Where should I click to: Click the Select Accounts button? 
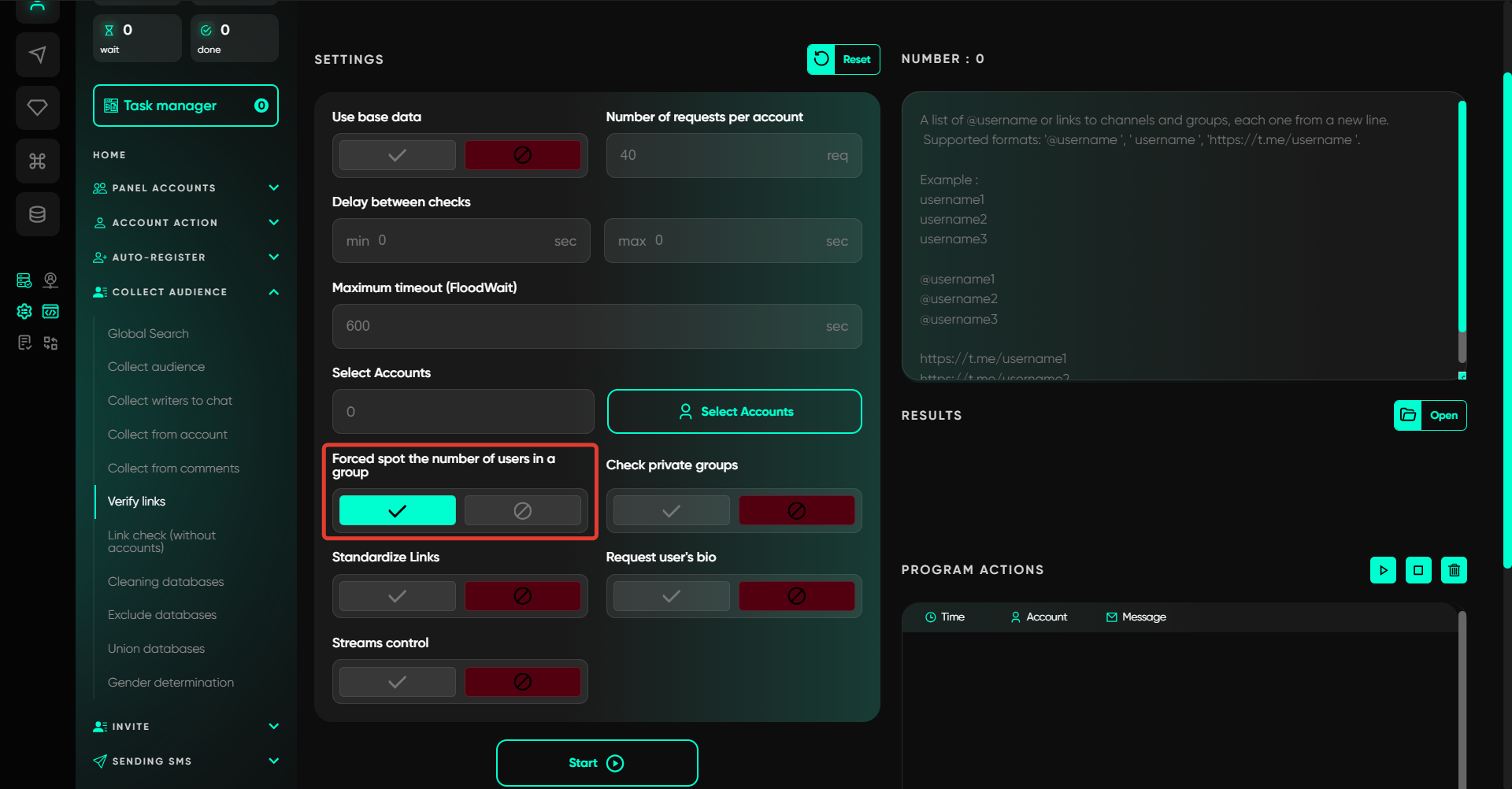pyautogui.click(x=734, y=412)
